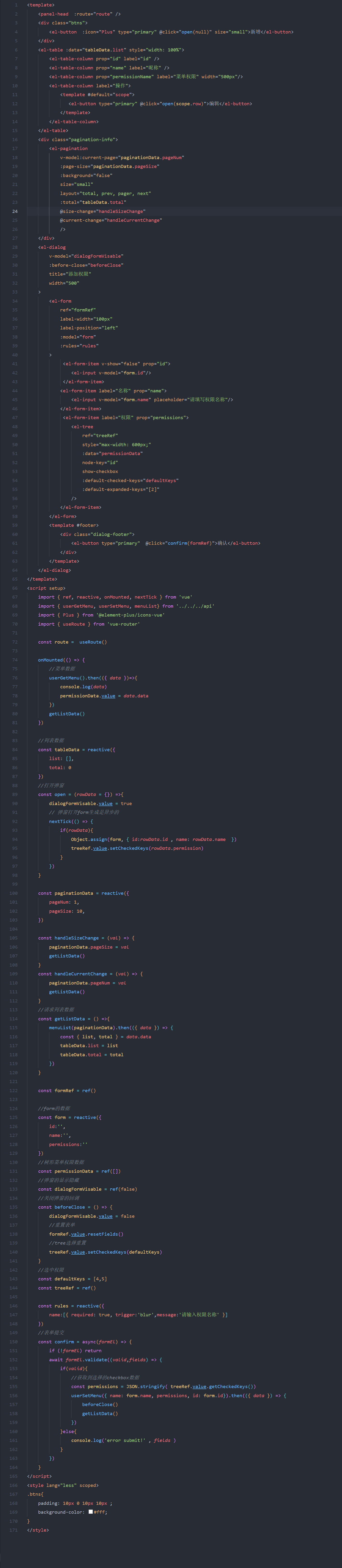The width and height of the screenshot is (342, 1568).
Task: Click "const rules = reactive({" line
Action: [71, 1306]
